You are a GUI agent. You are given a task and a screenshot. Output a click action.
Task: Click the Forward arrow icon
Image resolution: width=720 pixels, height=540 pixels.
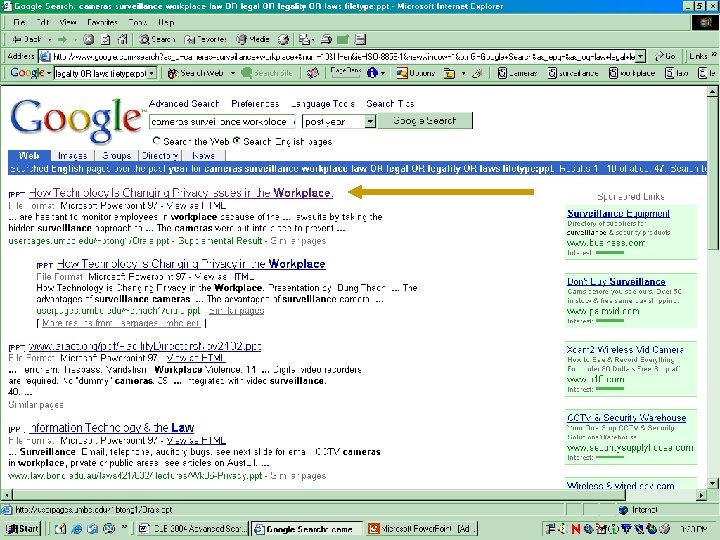click(x=62, y=39)
